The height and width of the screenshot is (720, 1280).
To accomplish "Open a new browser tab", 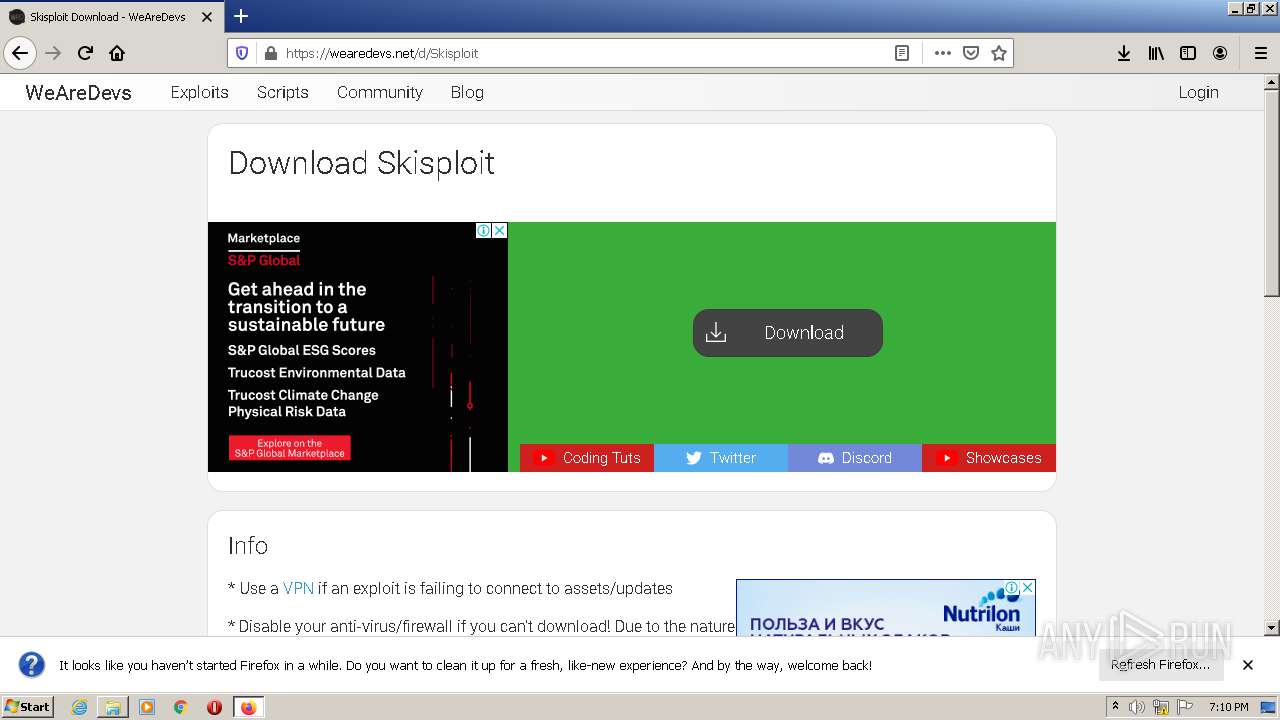I will click(x=241, y=16).
